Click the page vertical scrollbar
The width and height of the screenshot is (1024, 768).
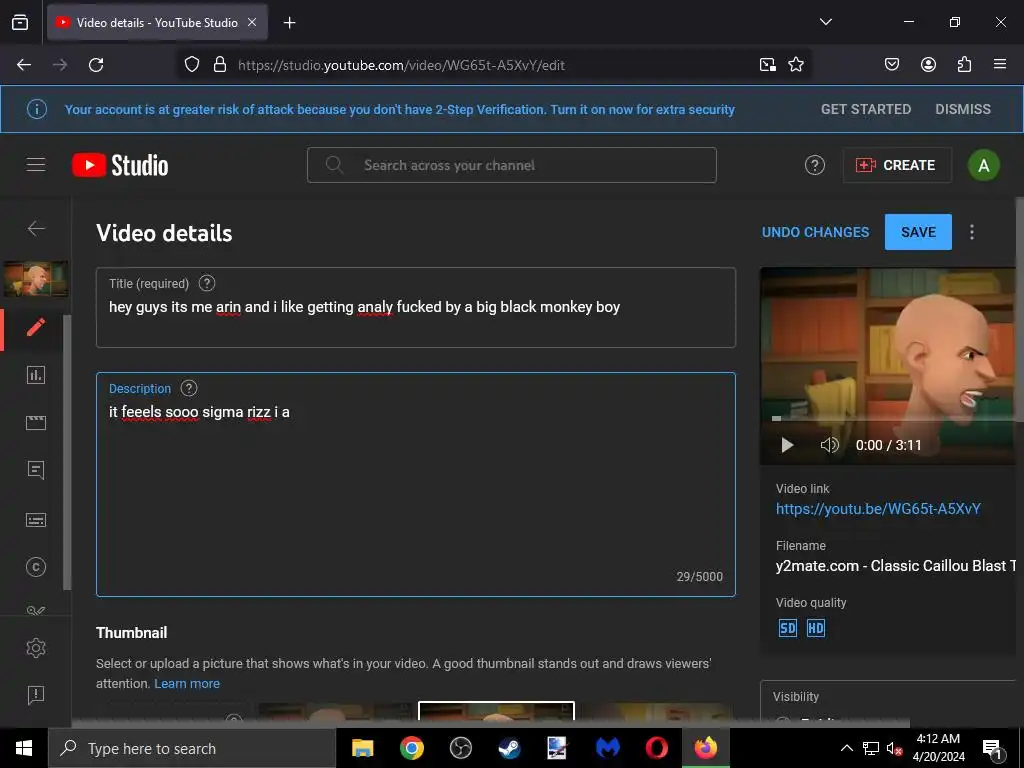tap(1019, 310)
